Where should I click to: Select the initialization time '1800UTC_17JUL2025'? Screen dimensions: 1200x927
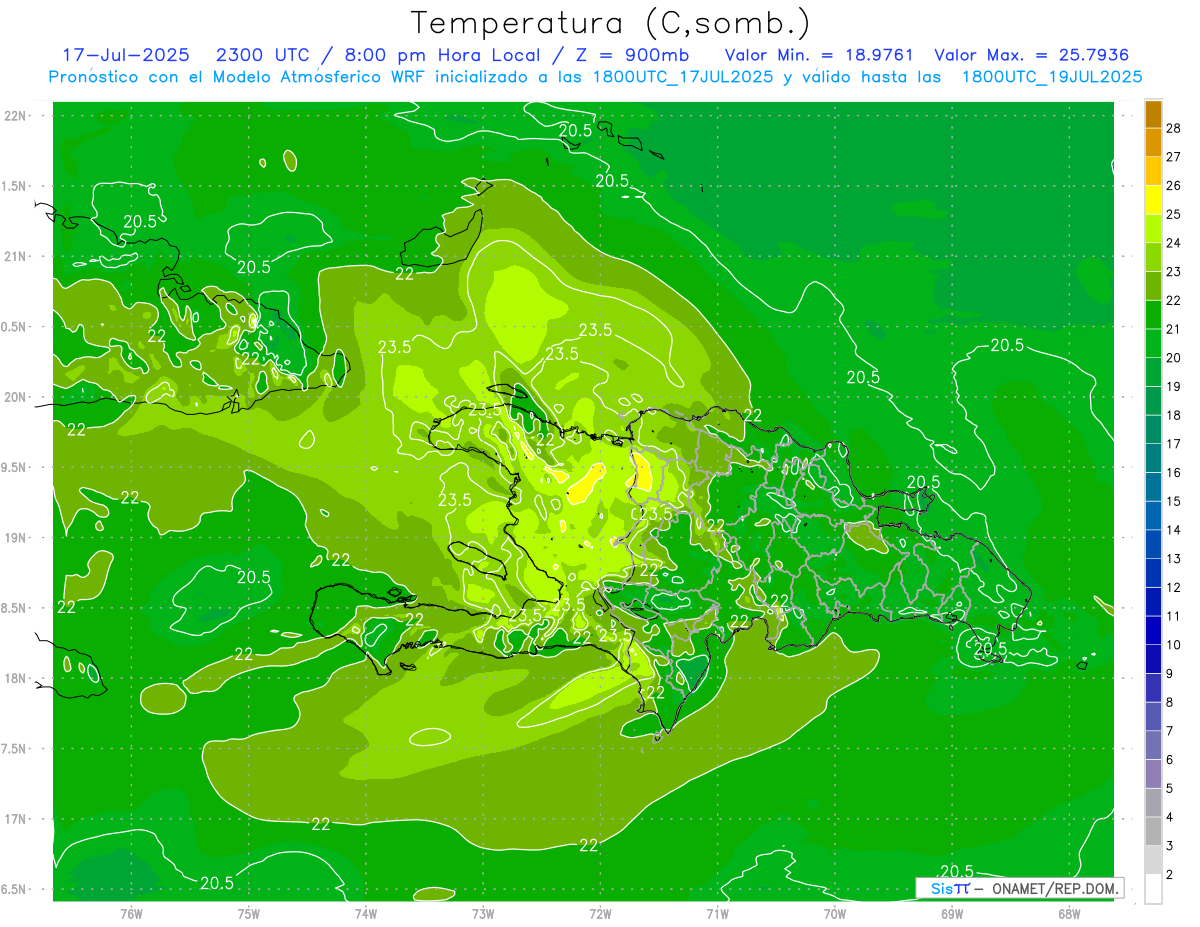click(x=682, y=77)
